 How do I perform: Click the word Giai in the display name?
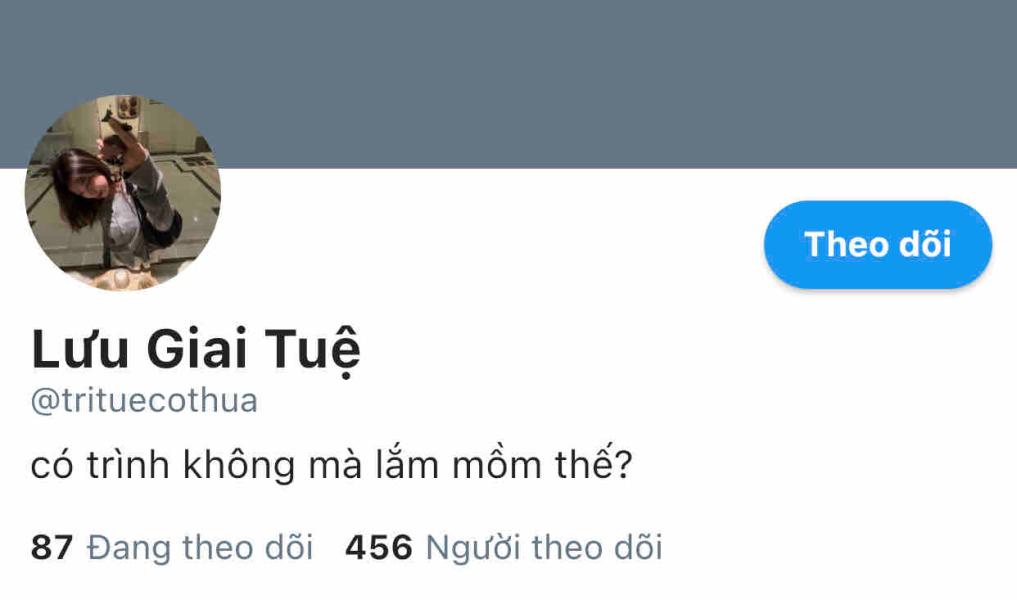(197, 349)
